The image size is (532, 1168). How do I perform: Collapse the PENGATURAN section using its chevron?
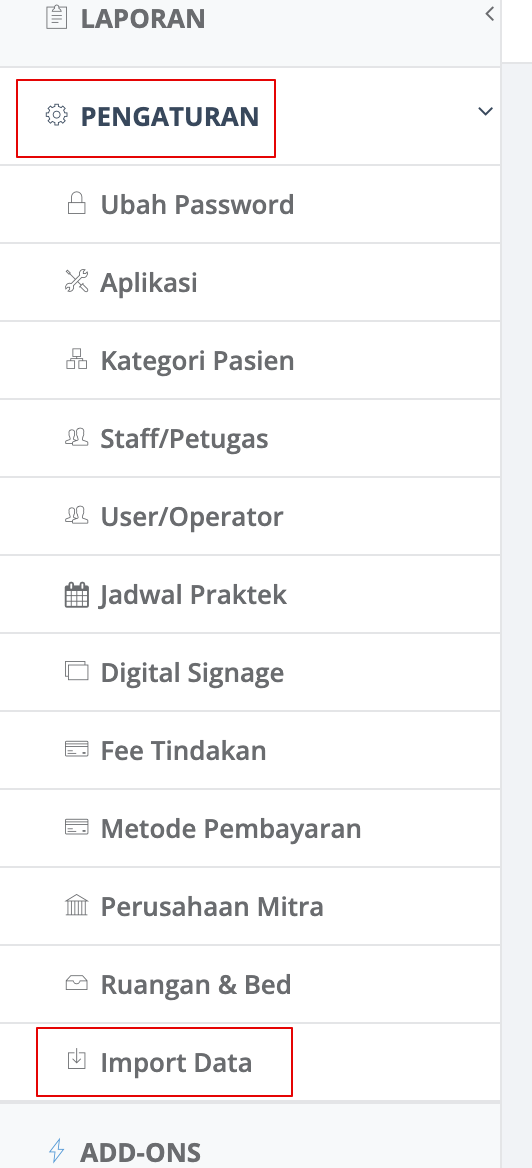(485, 112)
